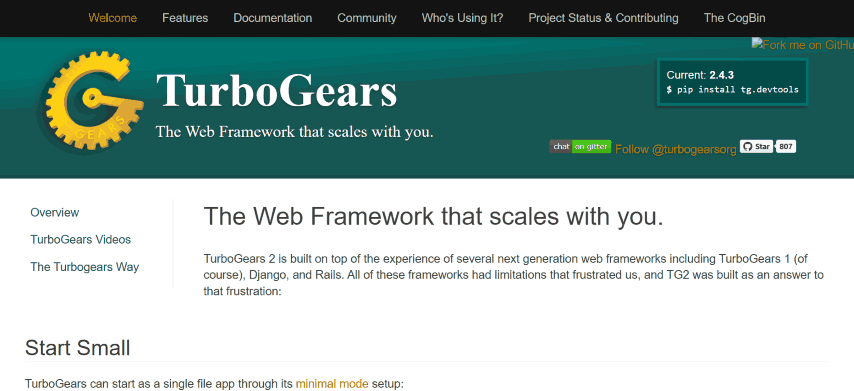Open the chat on gitter badge
The image size is (854, 391).
point(580,146)
